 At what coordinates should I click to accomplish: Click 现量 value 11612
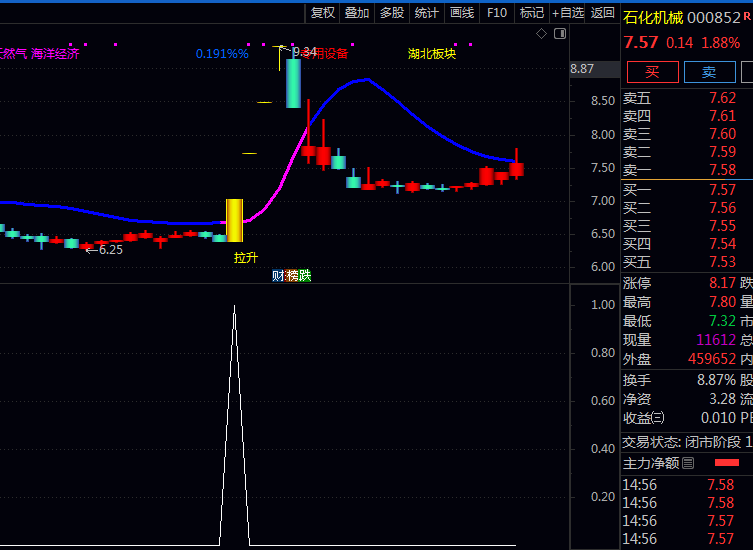tap(716, 340)
